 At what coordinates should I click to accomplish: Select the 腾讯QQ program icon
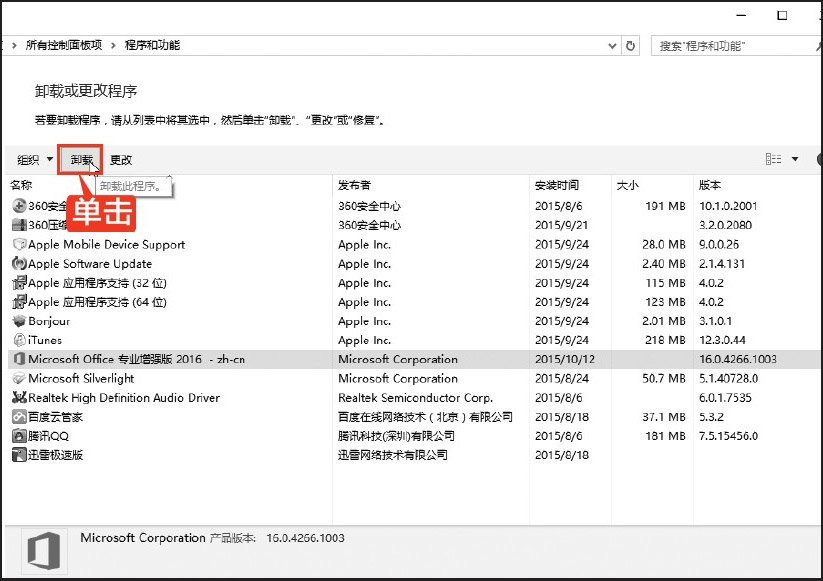coord(19,436)
